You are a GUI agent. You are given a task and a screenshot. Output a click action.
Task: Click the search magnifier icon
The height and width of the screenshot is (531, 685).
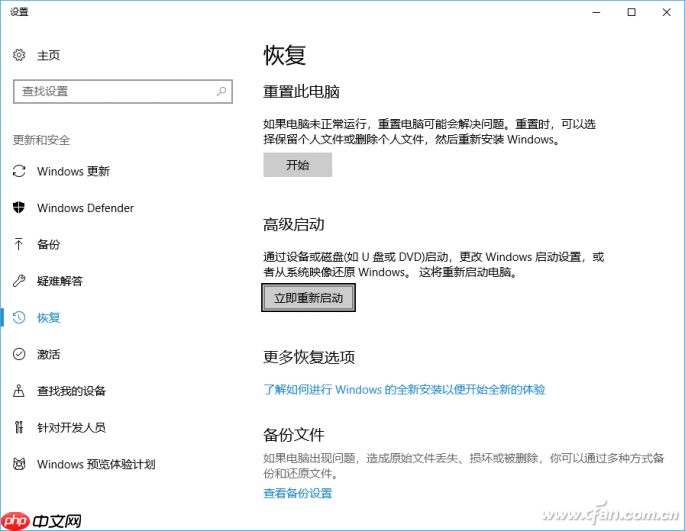coord(221,91)
